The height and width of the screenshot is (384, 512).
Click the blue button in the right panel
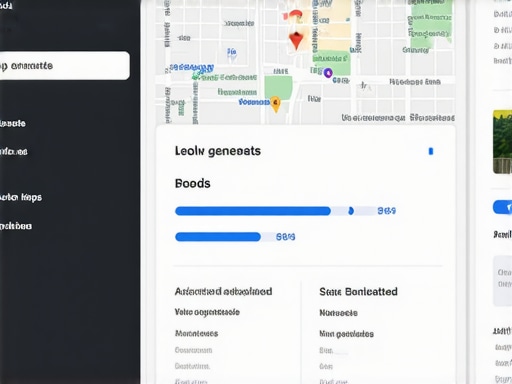pos(503,207)
